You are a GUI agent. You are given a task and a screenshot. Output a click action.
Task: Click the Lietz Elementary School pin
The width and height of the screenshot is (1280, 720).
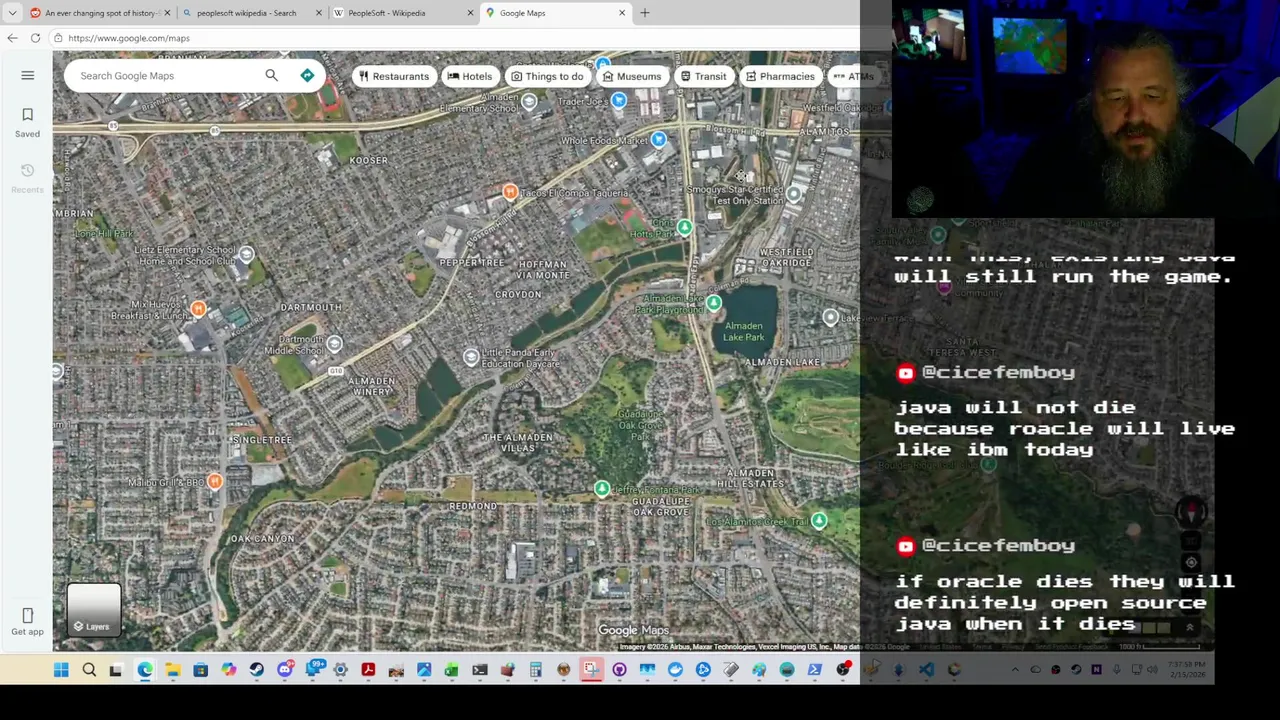(246, 254)
